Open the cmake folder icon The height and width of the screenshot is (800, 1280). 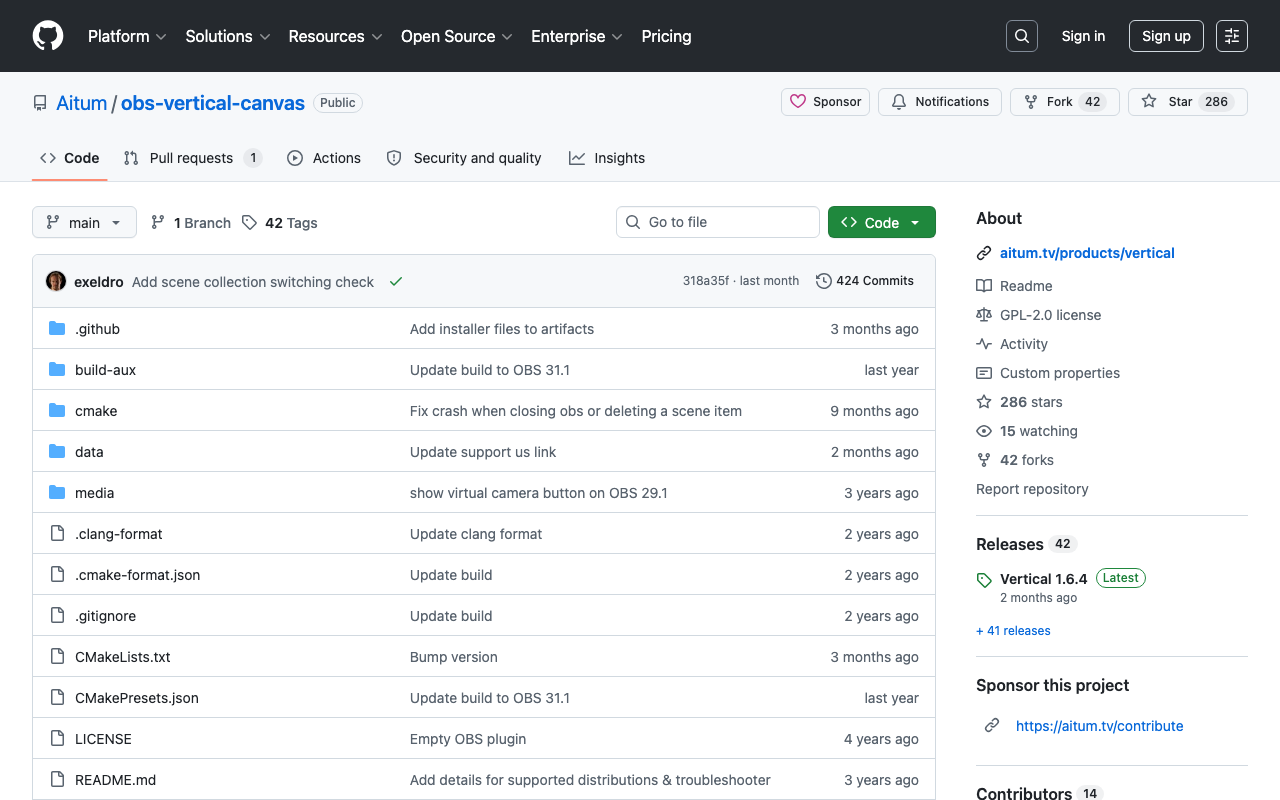[57, 411]
